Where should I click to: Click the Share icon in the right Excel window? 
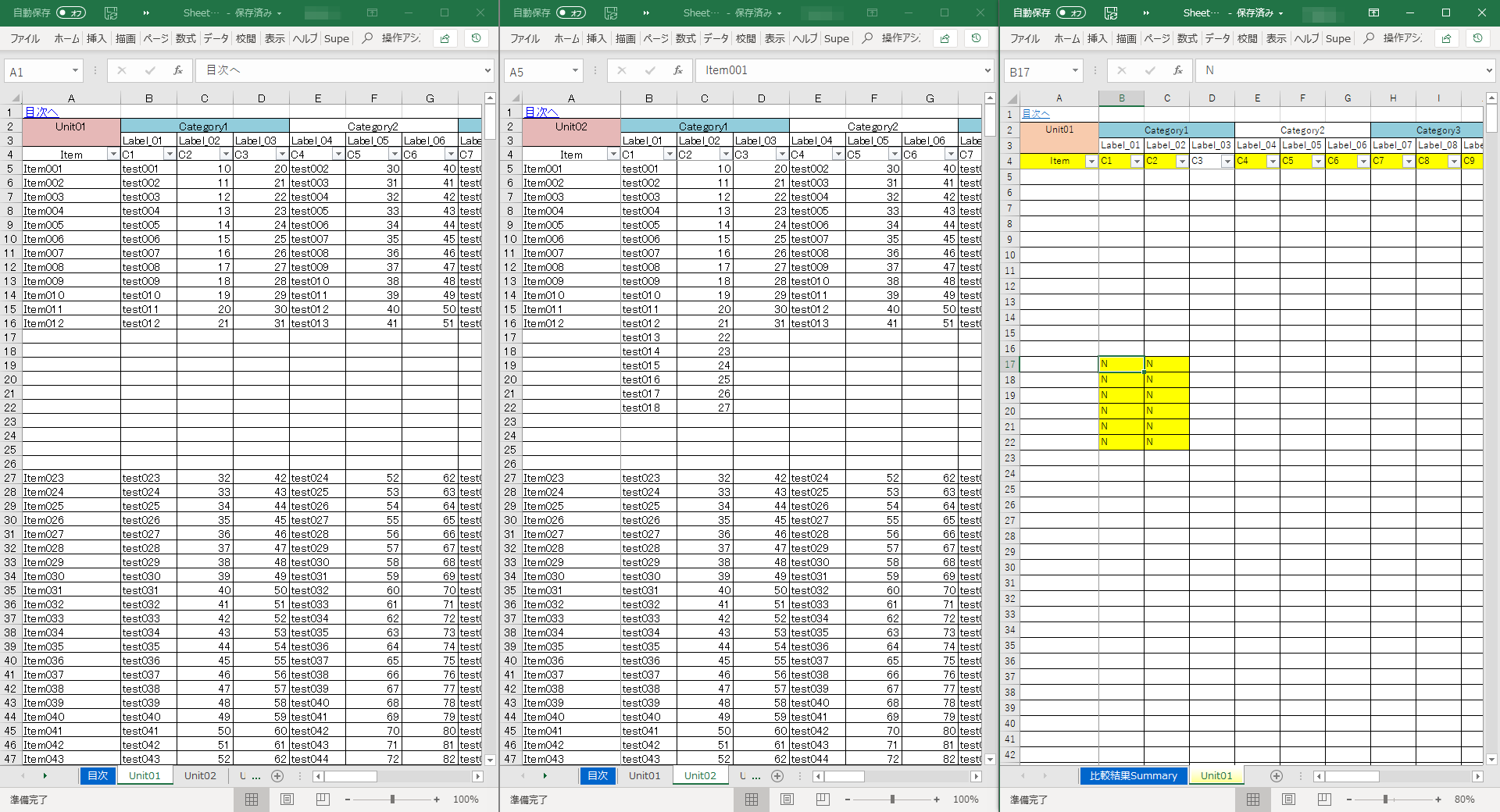point(1447,38)
